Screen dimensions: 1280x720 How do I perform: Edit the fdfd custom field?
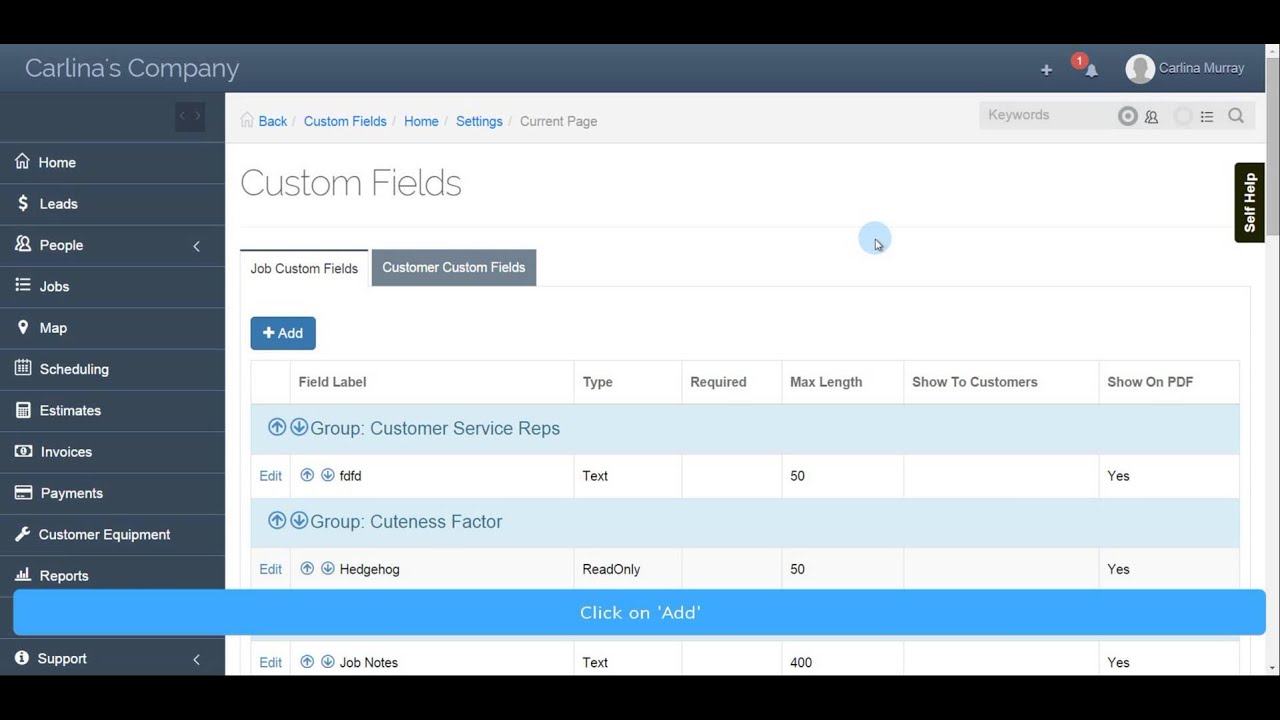click(271, 476)
